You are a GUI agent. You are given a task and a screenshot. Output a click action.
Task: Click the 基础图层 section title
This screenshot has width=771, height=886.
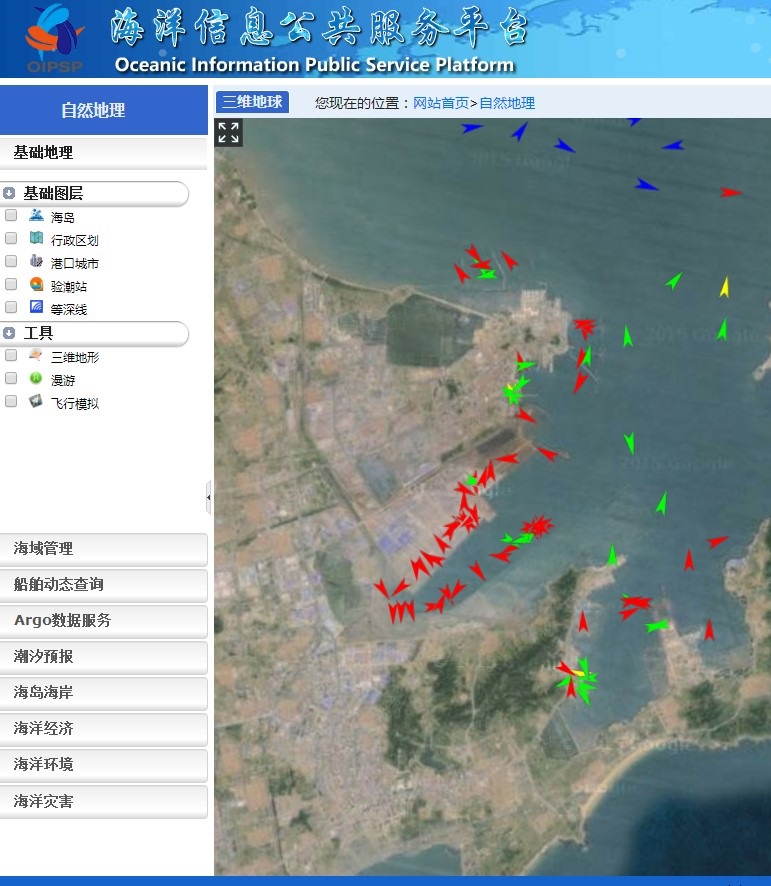(53, 193)
